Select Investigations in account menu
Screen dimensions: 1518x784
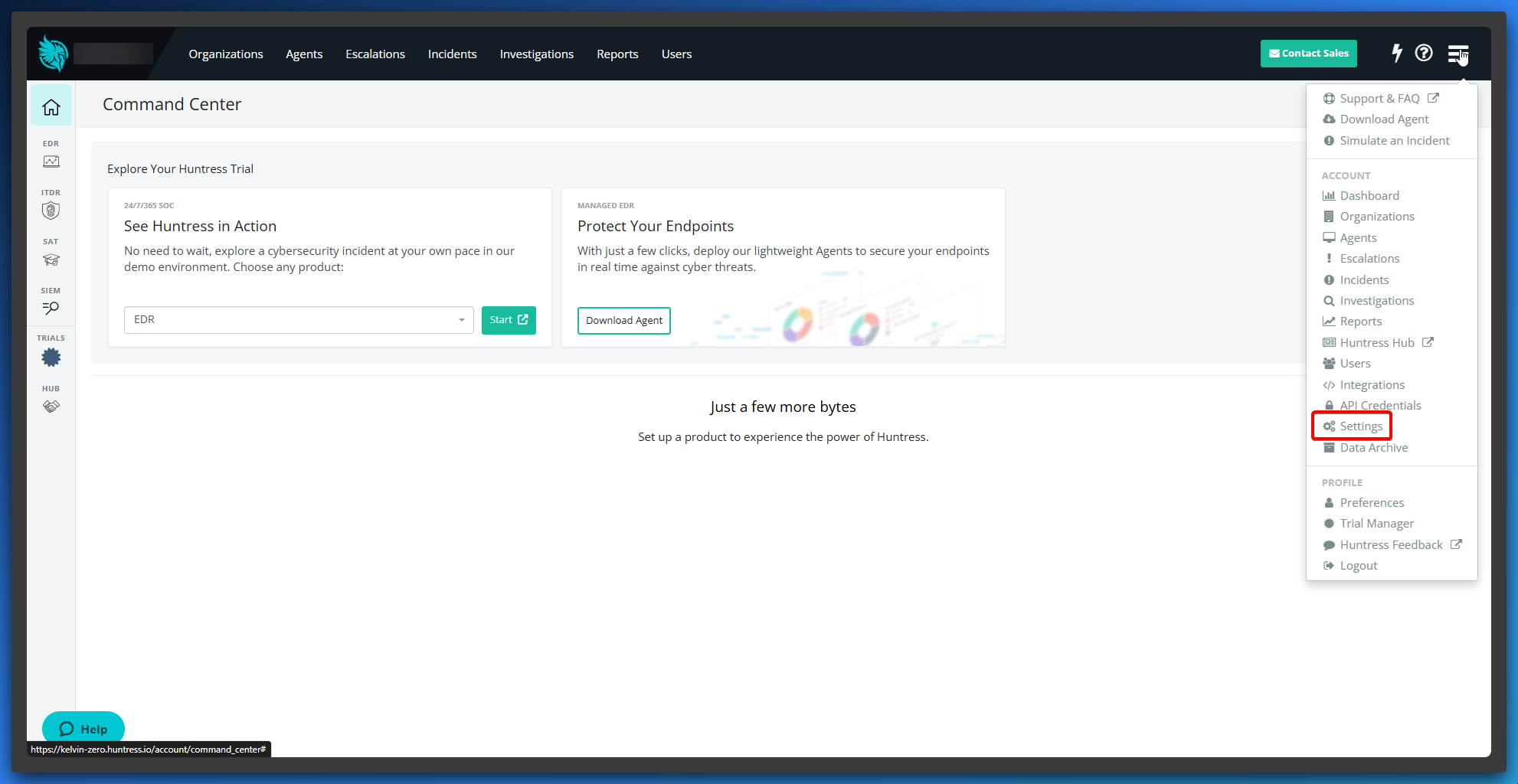tap(1369, 301)
